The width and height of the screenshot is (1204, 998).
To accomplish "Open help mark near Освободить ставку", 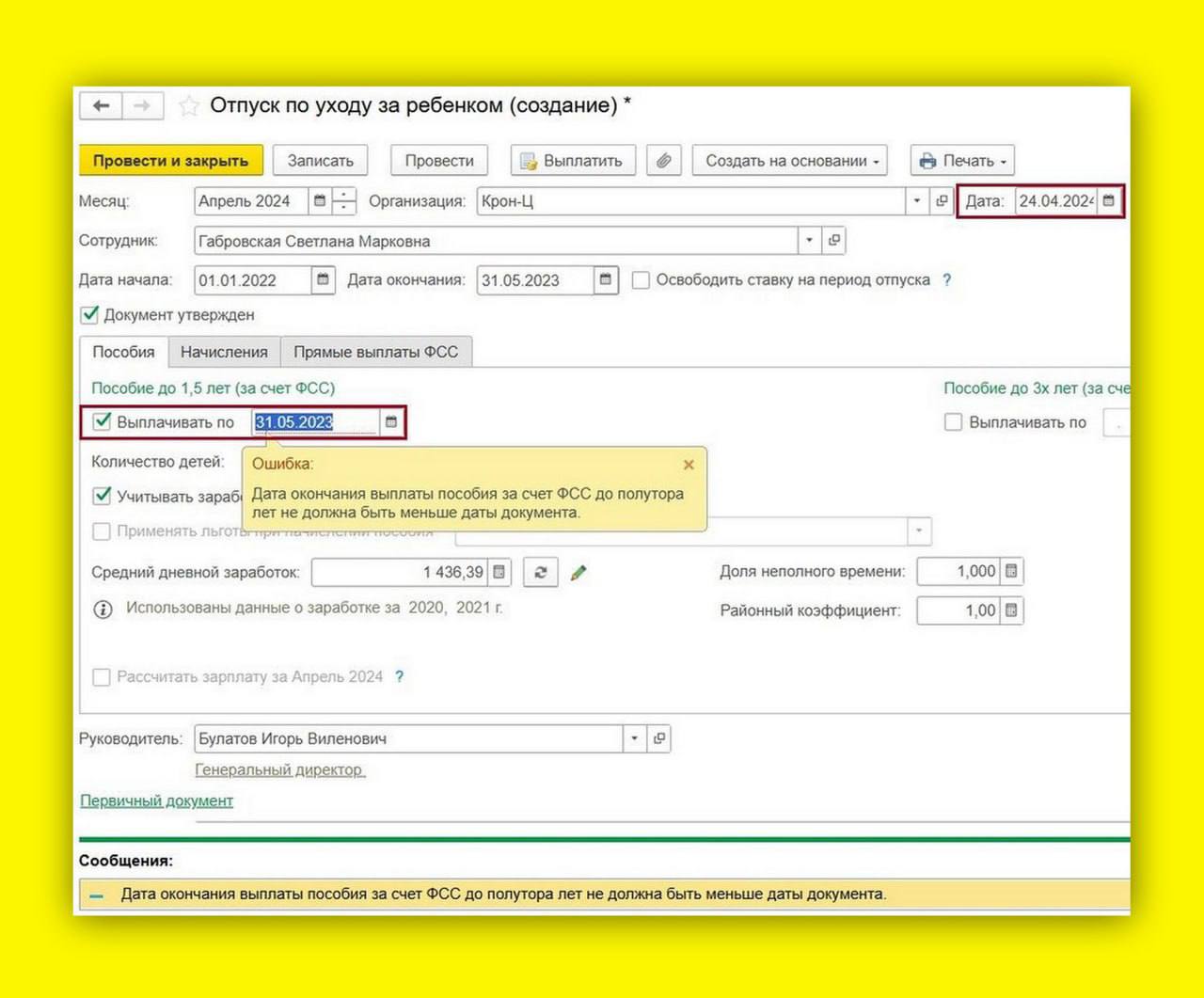I will click(x=947, y=280).
